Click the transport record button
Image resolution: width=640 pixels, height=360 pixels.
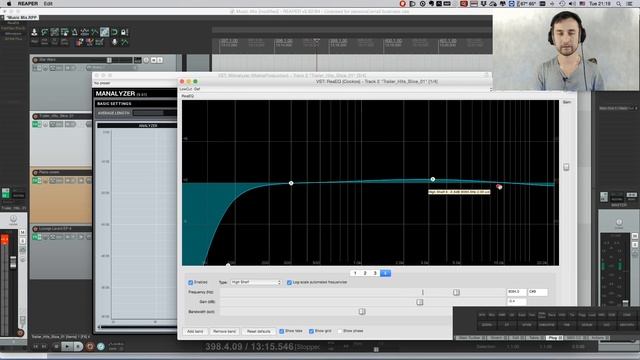[x=90, y=347]
